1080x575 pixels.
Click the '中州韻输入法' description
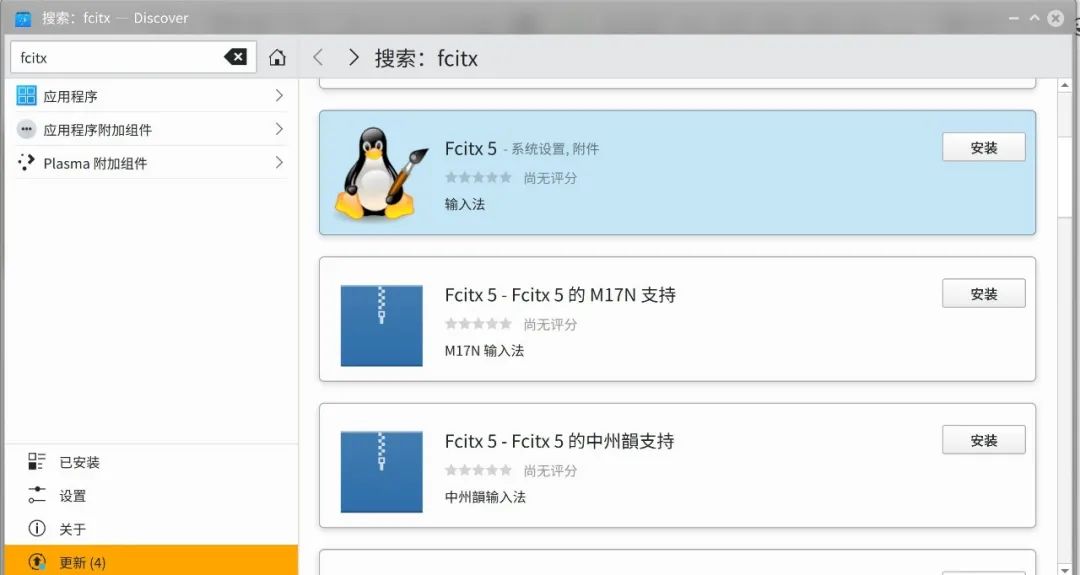(x=485, y=496)
